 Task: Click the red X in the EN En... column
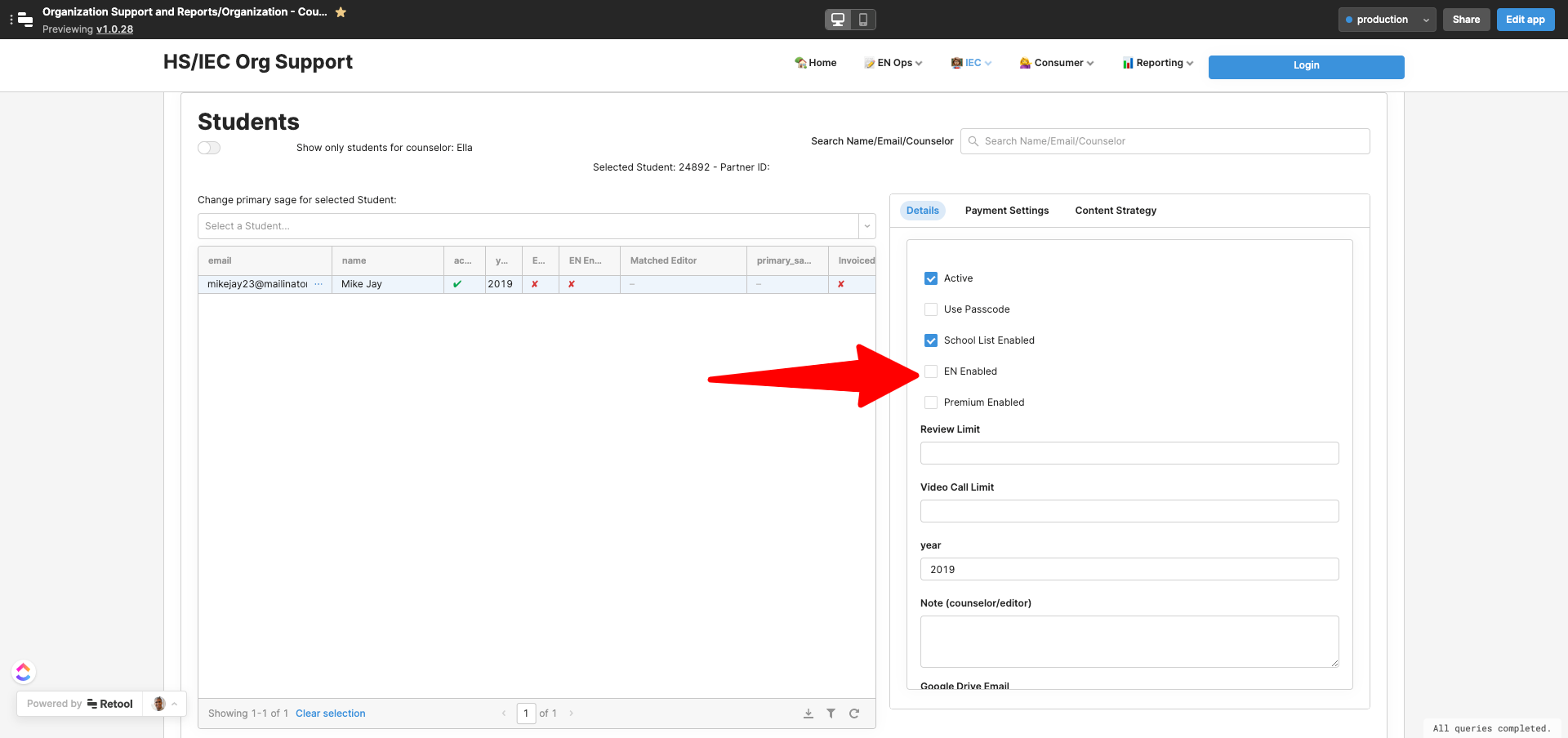point(572,284)
